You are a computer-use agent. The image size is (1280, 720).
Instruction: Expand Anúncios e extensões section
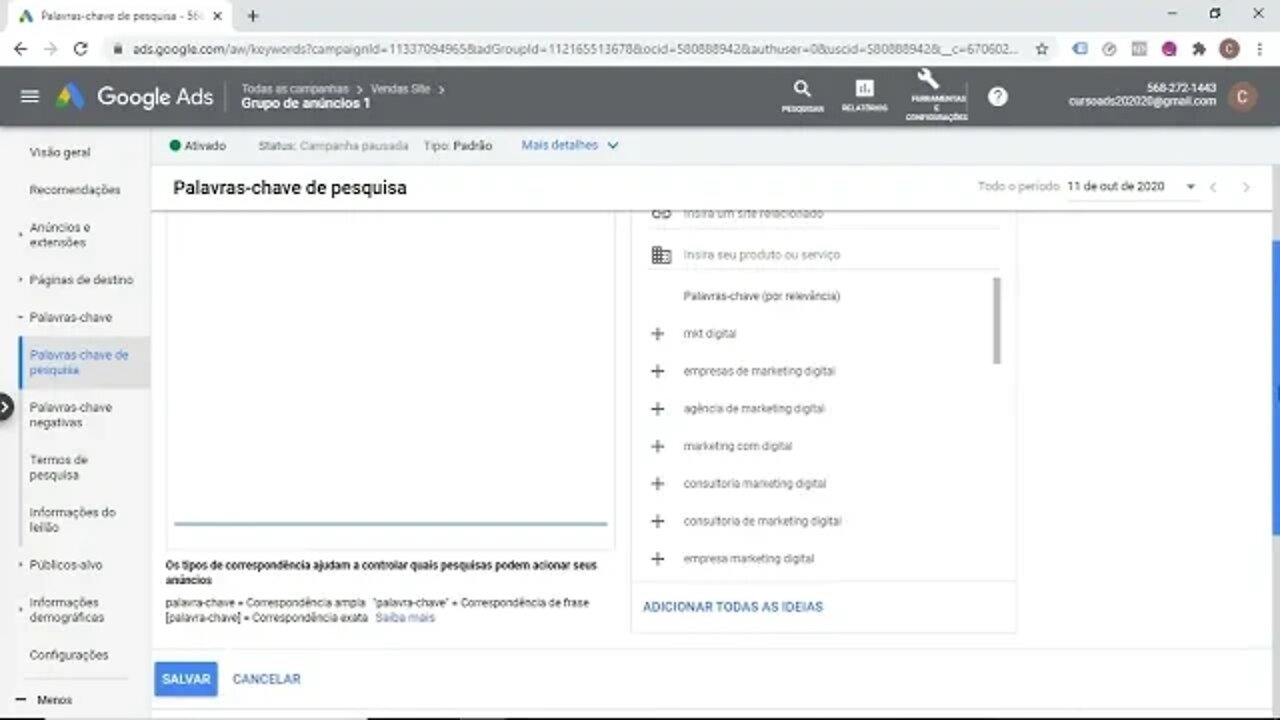[x=21, y=235]
